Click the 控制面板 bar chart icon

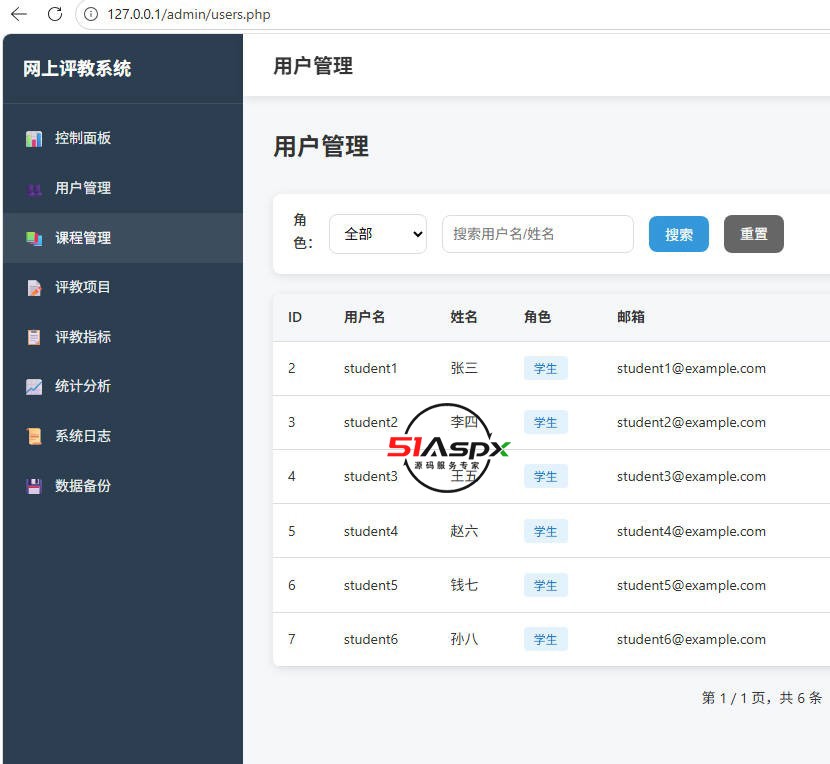pyautogui.click(x=34, y=139)
